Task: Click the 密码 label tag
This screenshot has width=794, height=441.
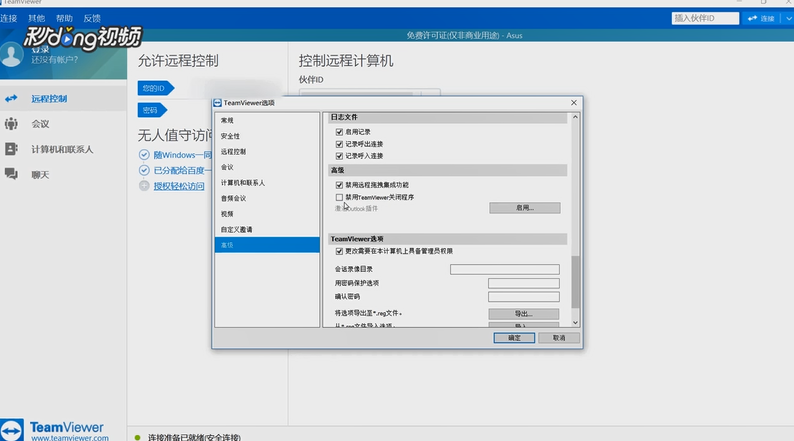Action: 152,110
